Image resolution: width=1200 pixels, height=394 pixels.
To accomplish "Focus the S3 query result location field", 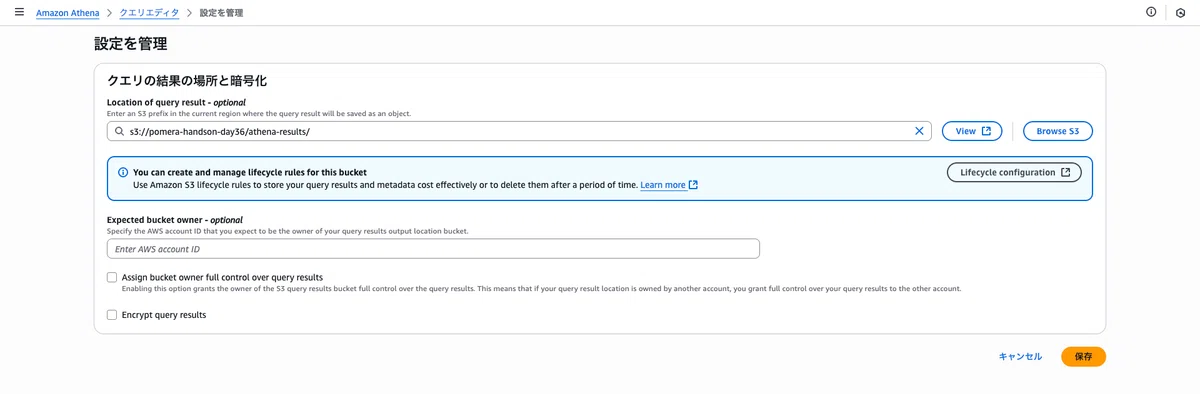I will point(519,131).
